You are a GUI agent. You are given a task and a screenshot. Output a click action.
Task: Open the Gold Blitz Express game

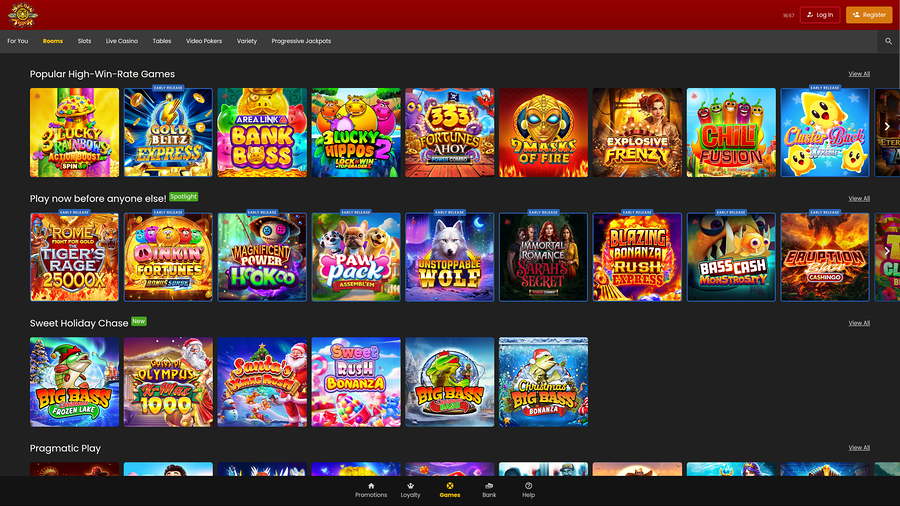click(x=168, y=133)
